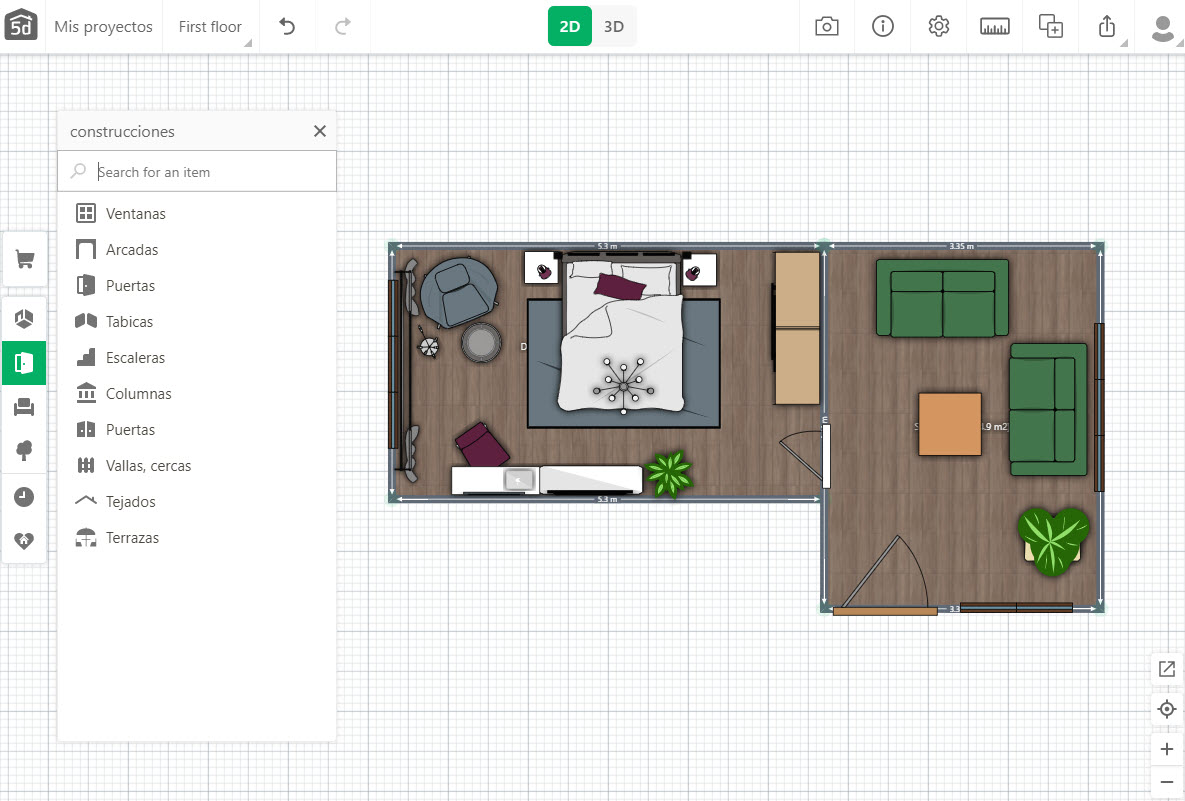Click the zoom in plus button
1185x801 pixels.
[1166, 749]
